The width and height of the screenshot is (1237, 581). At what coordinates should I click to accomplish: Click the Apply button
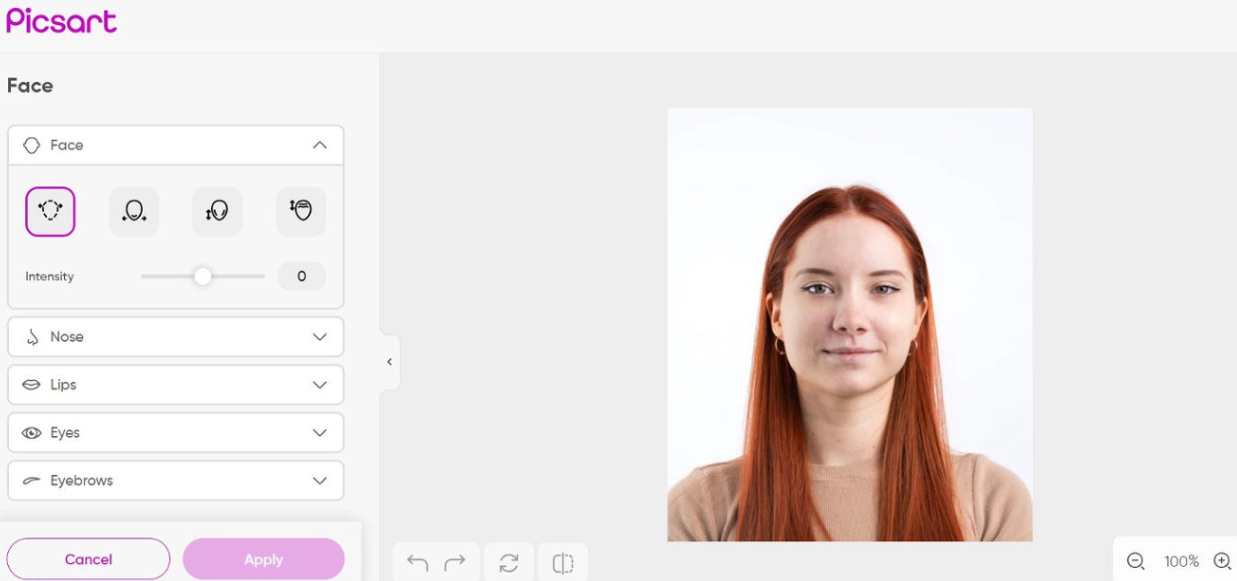[264, 559]
